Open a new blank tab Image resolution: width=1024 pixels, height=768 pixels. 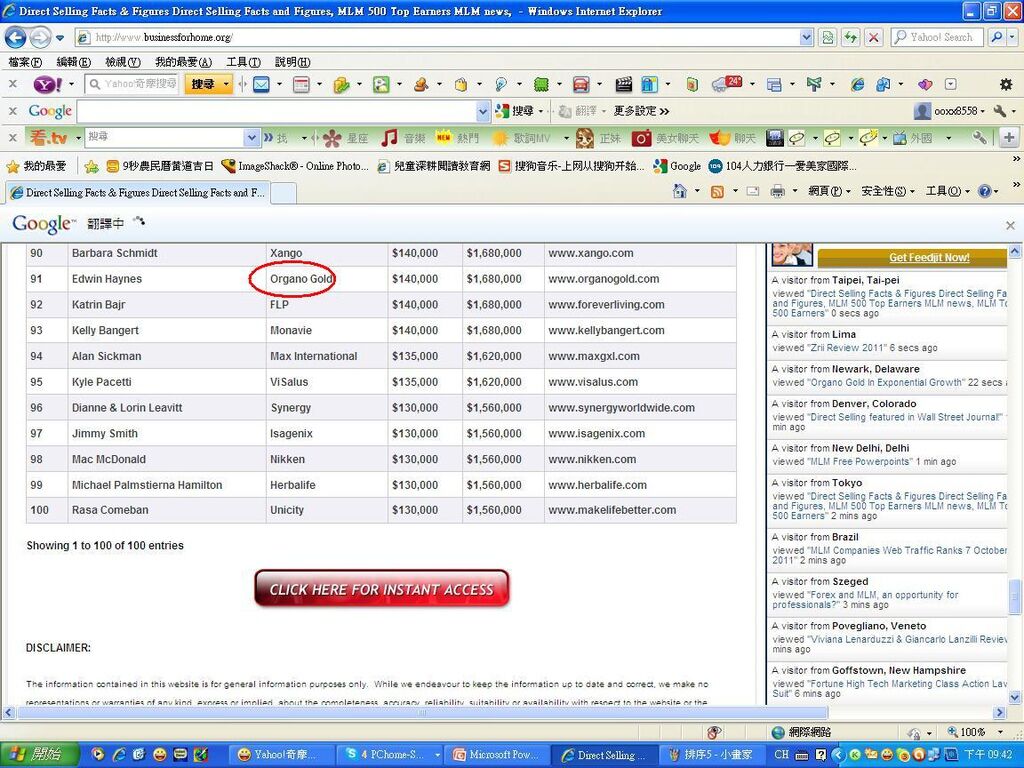(x=283, y=193)
